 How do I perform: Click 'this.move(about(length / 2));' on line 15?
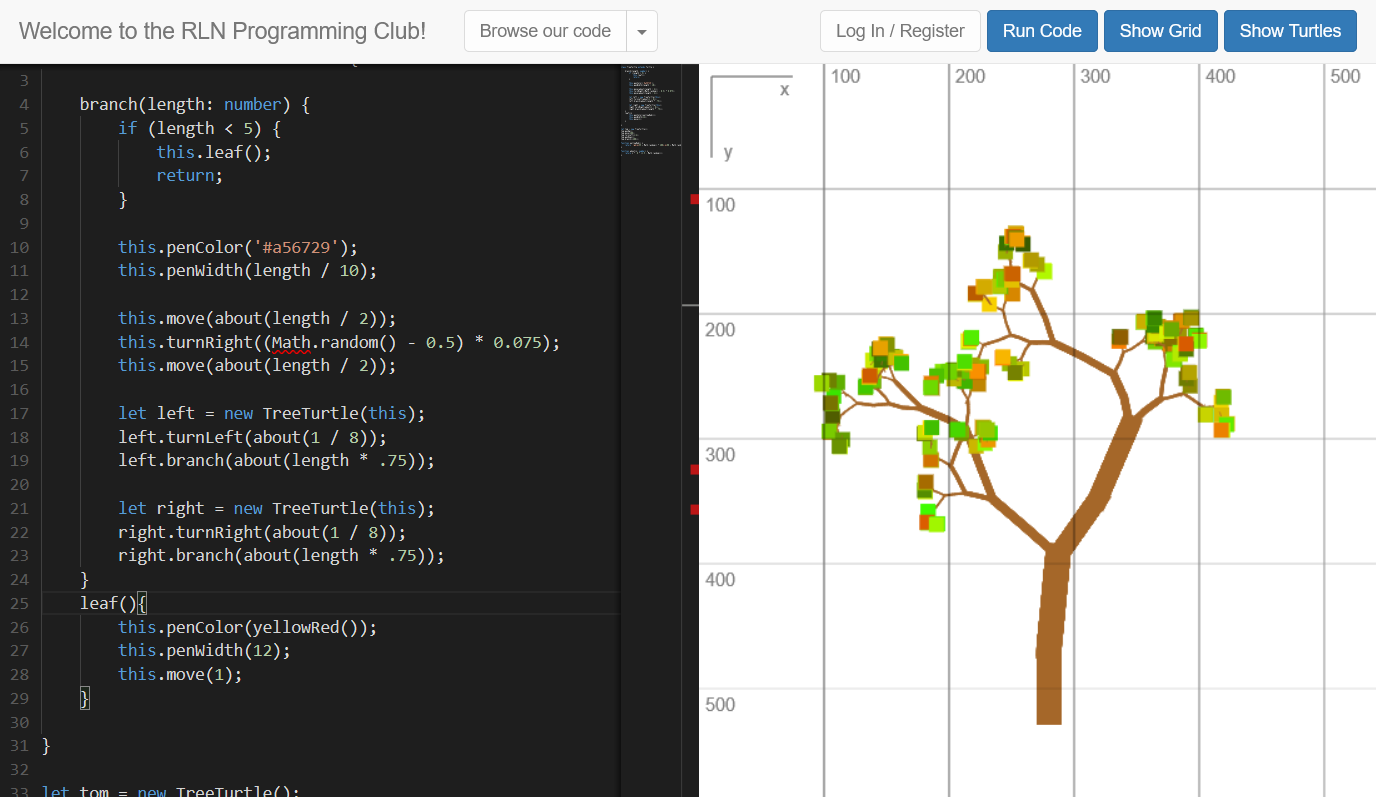(x=257, y=365)
